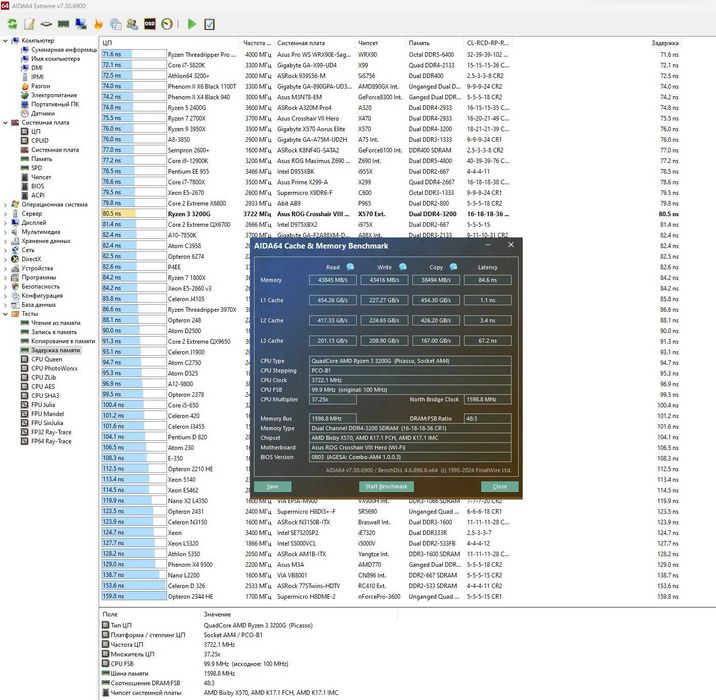The height and width of the screenshot is (700, 716).
Task: Open Cache & Memory benchmark memory-stick toolbar icon
Action: point(63,24)
